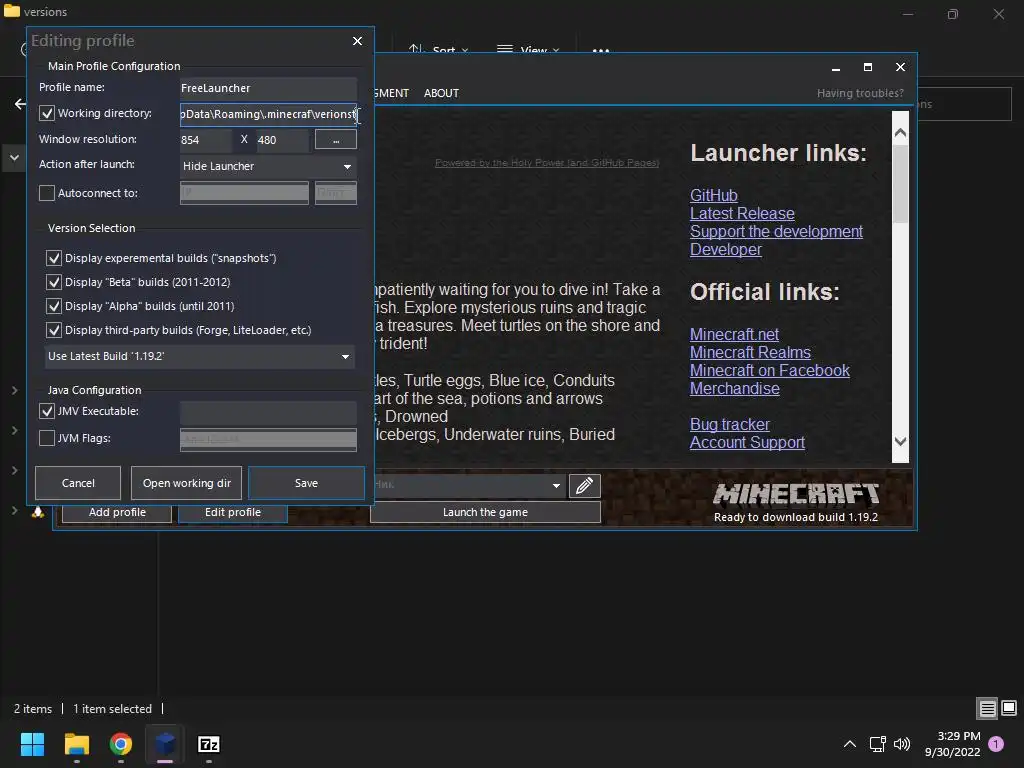Open the notification badge in the system tray

[996, 744]
